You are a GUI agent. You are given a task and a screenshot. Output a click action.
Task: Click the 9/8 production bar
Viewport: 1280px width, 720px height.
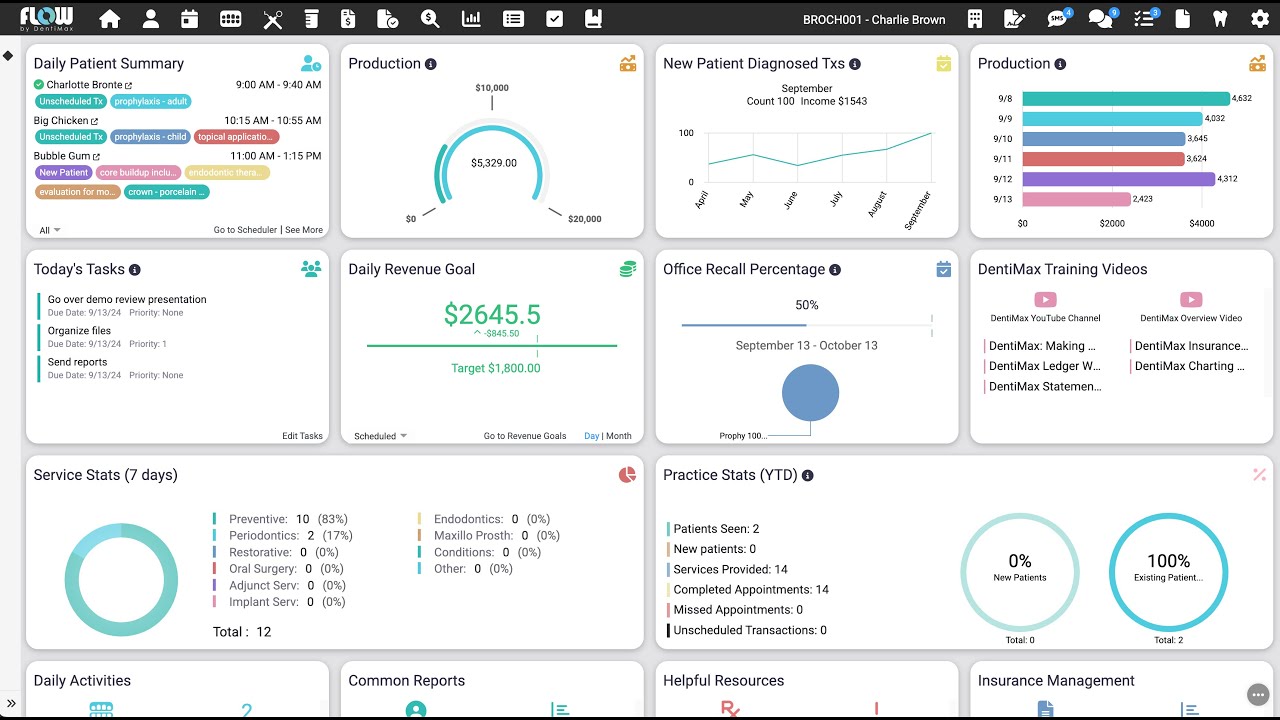pyautogui.click(x=1126, y=99)
